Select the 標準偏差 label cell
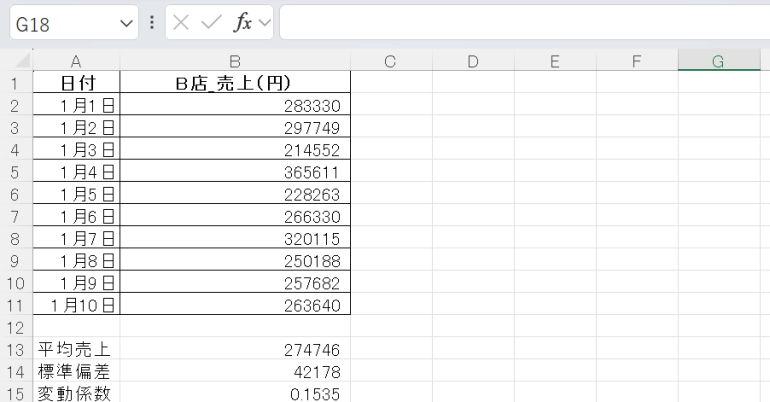Image resolution: width=770 pixels, height=402 pixels. click(x=77, y=371)
